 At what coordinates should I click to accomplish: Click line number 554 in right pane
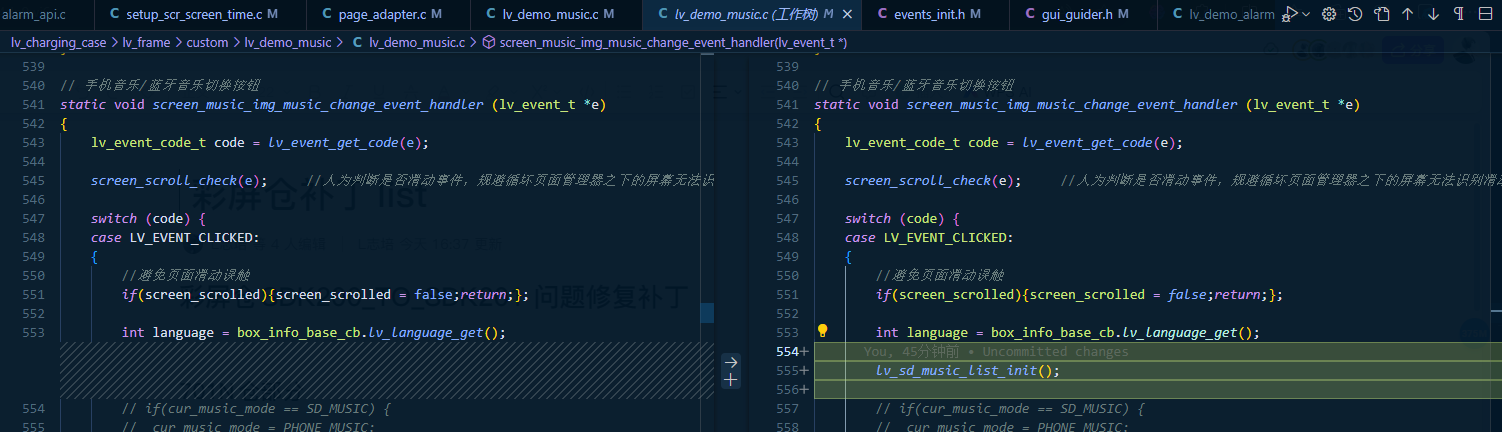point(787,352)
